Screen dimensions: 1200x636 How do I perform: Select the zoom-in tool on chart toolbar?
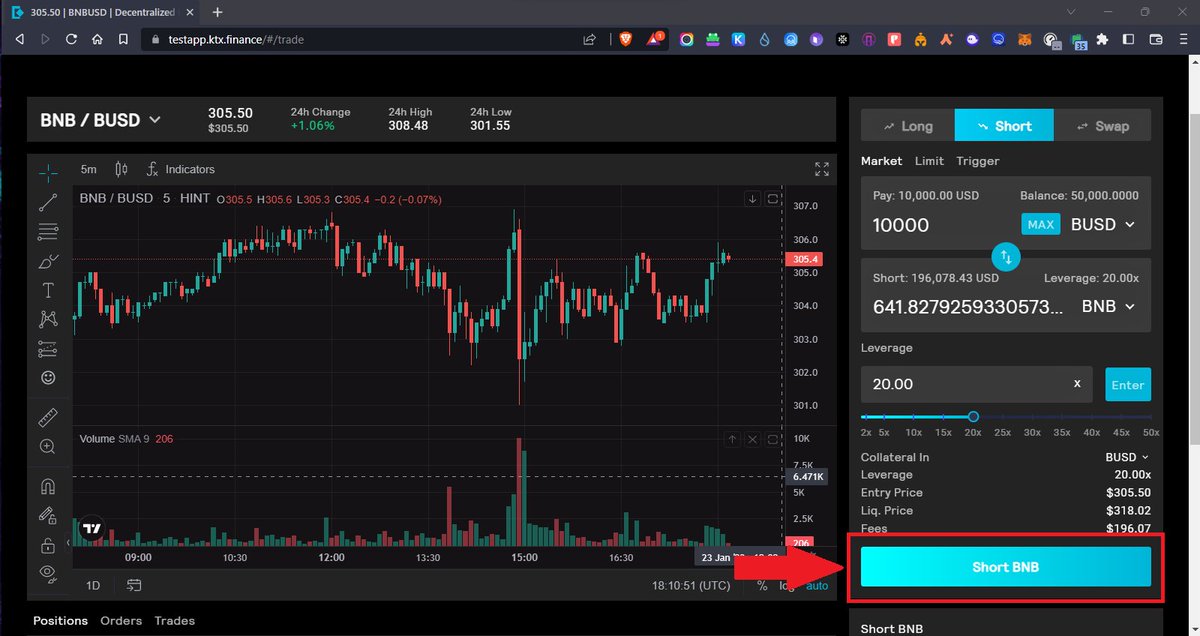coord(48,447)
